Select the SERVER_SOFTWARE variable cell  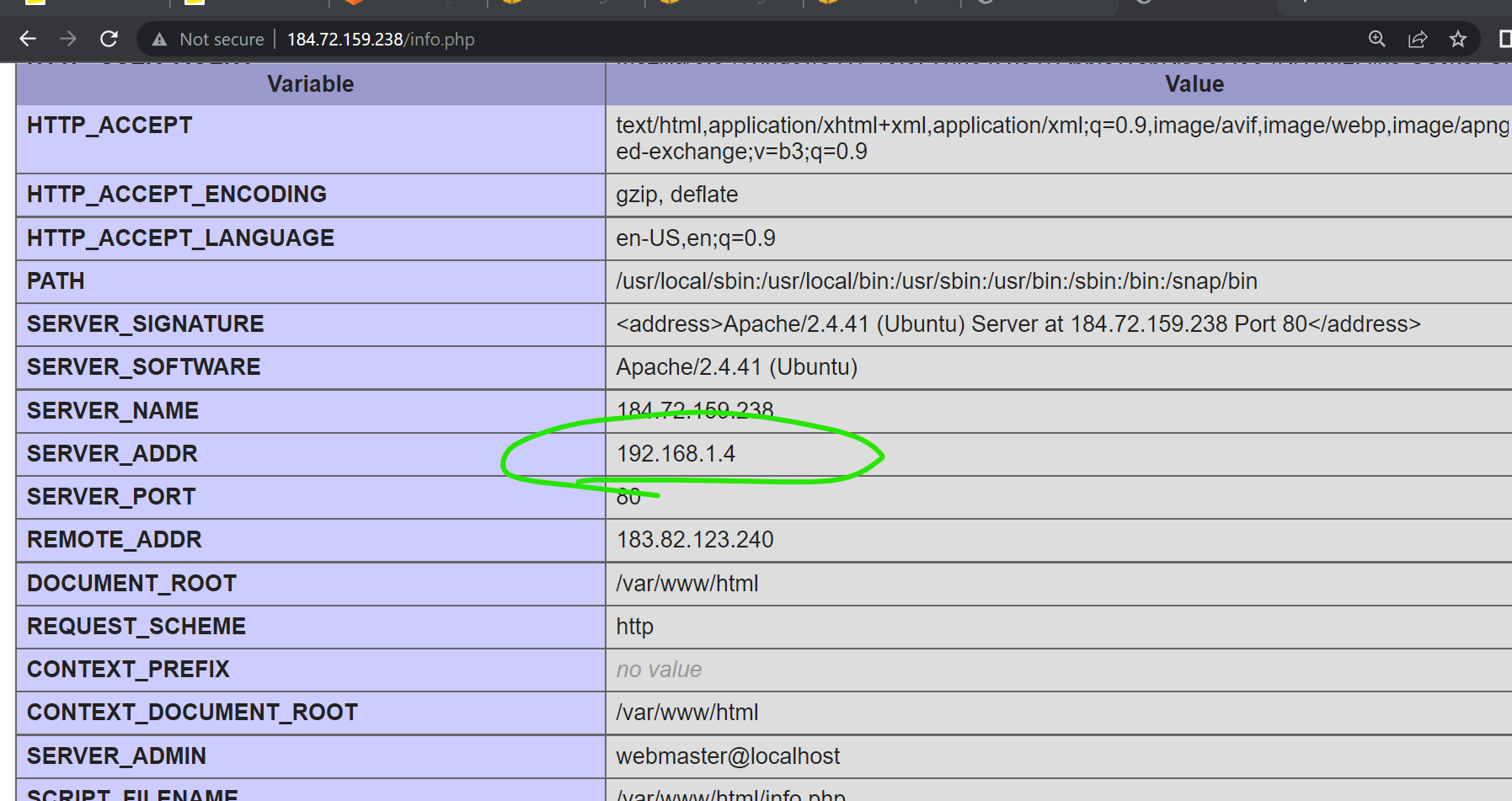(311, 367)
